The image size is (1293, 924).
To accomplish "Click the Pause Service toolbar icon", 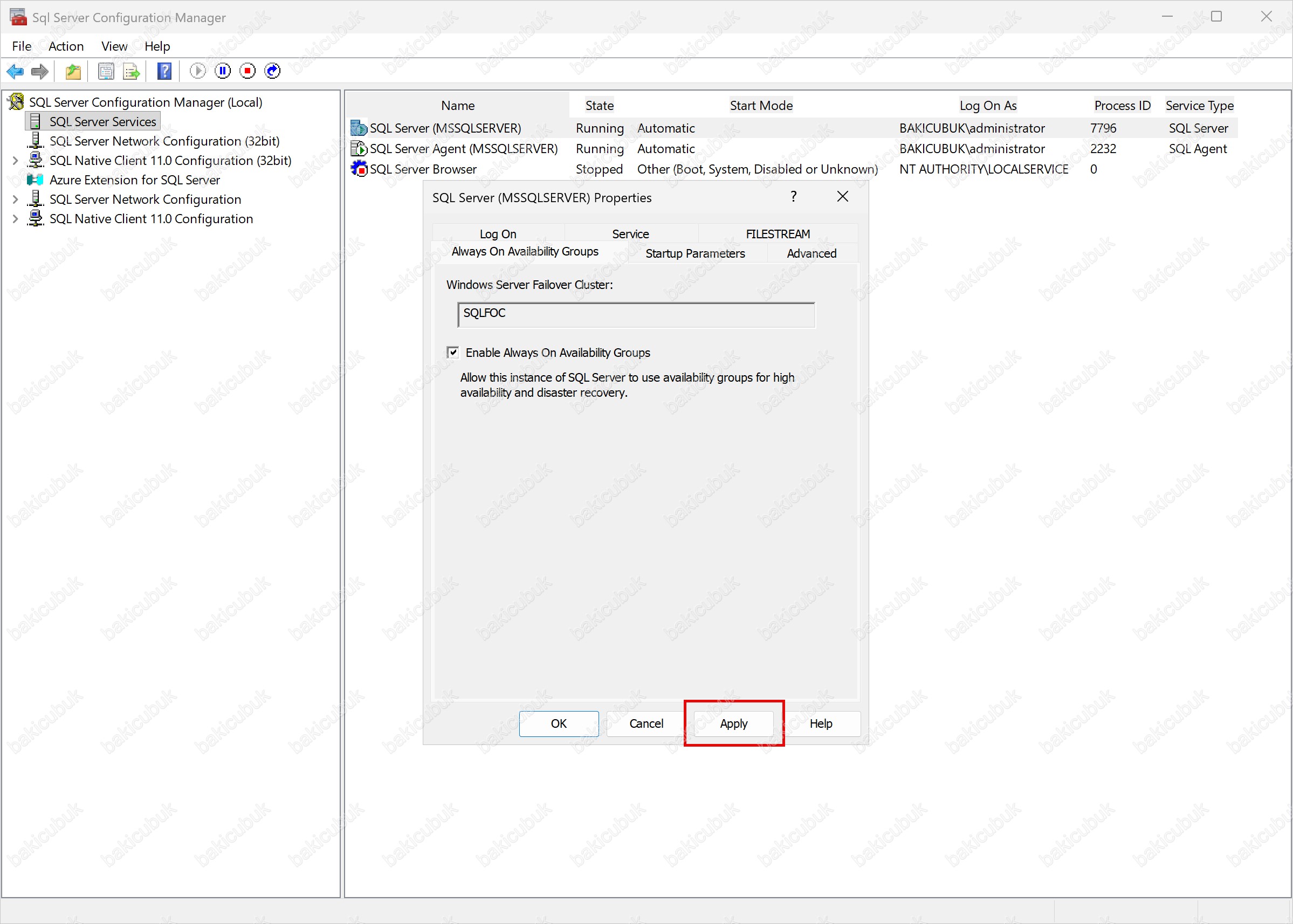I will tap(223, 71).
